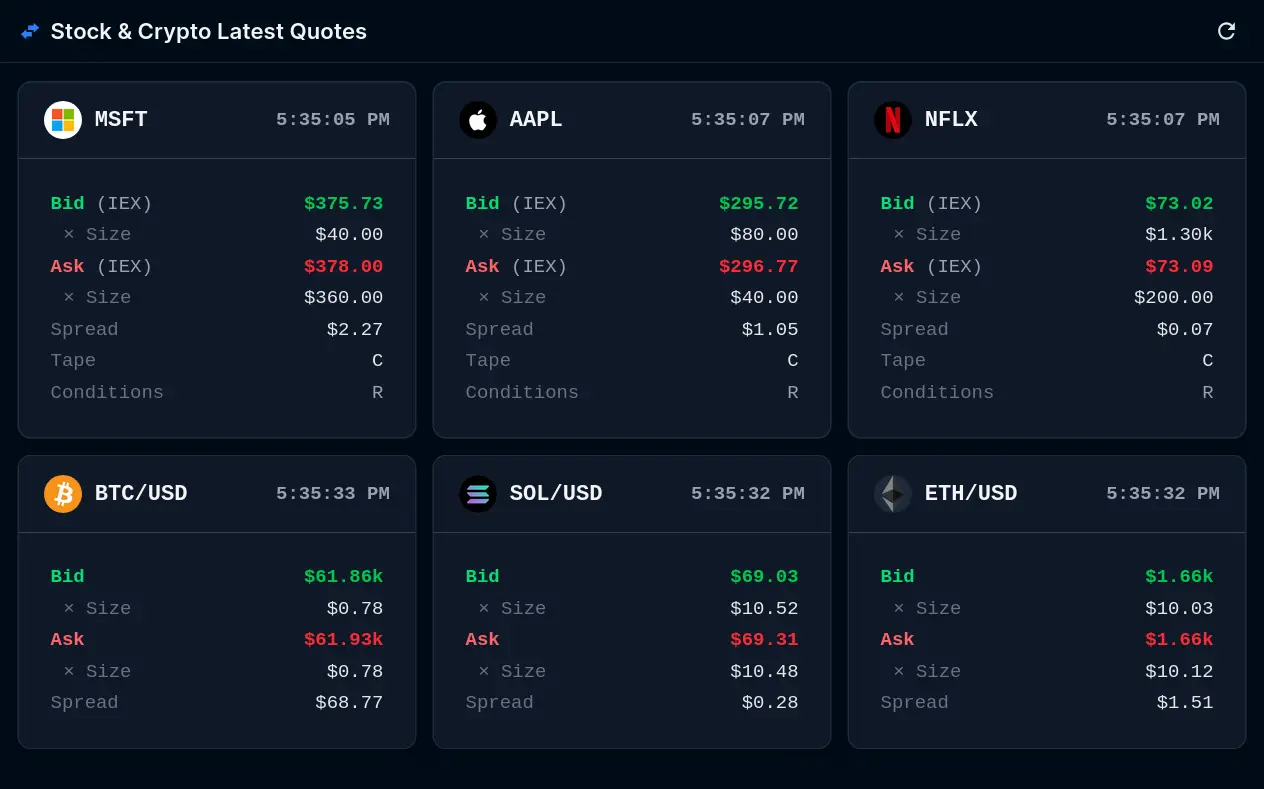The height and width of the screenshot is (789, 1264).
Task: Click BTC/USD timestamp 5:35:33 PM
Action: 333,494
